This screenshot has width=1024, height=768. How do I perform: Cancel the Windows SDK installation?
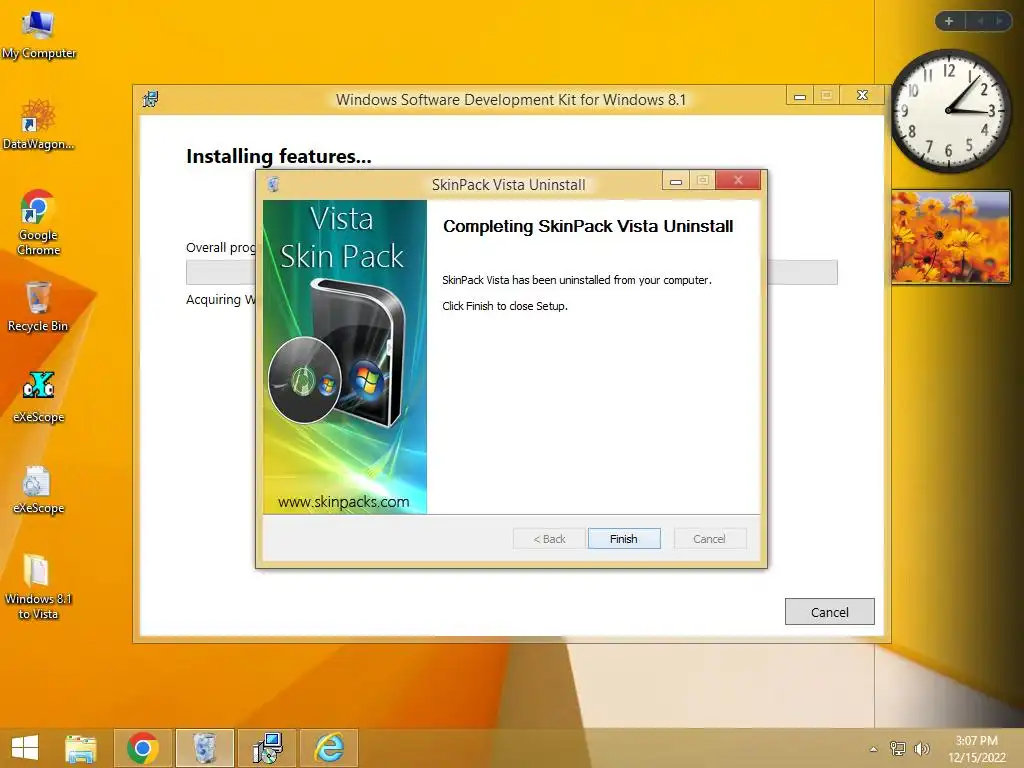[829, 612]
